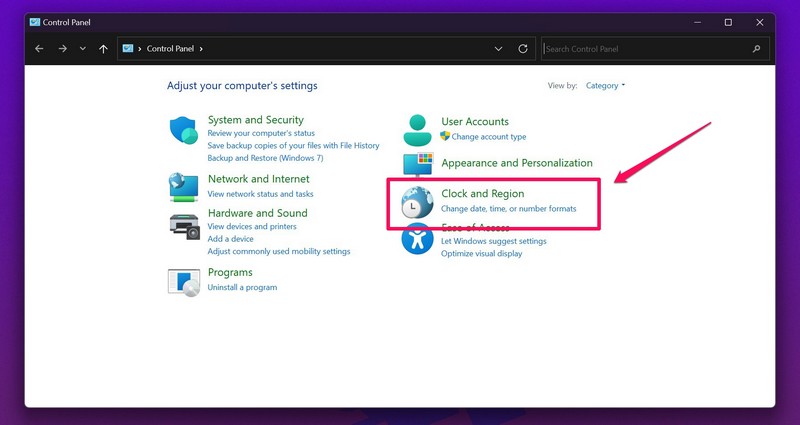Open the Network and Internet icon
Viewport: 800px width, 425px height.
click(184, 187)
